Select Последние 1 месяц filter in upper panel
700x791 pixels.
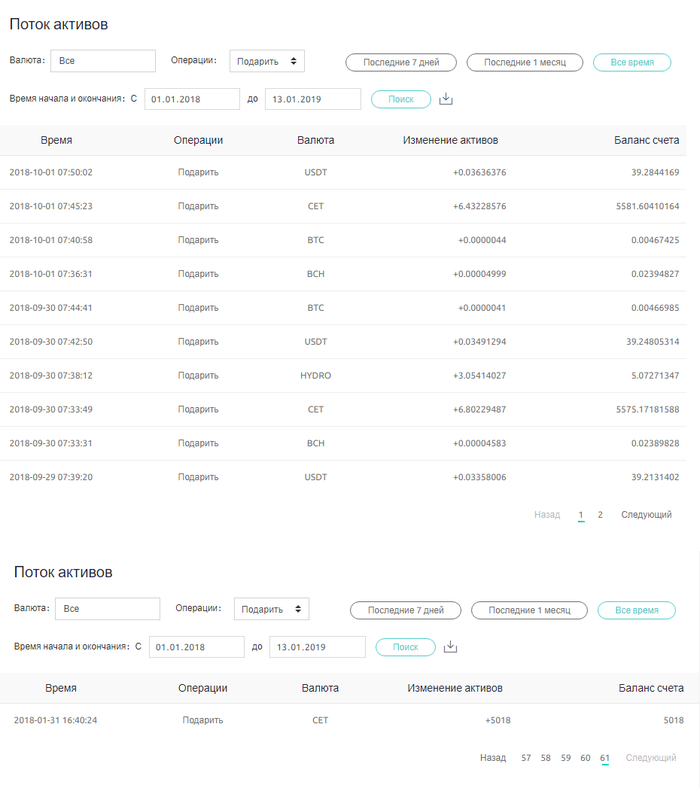524,62
